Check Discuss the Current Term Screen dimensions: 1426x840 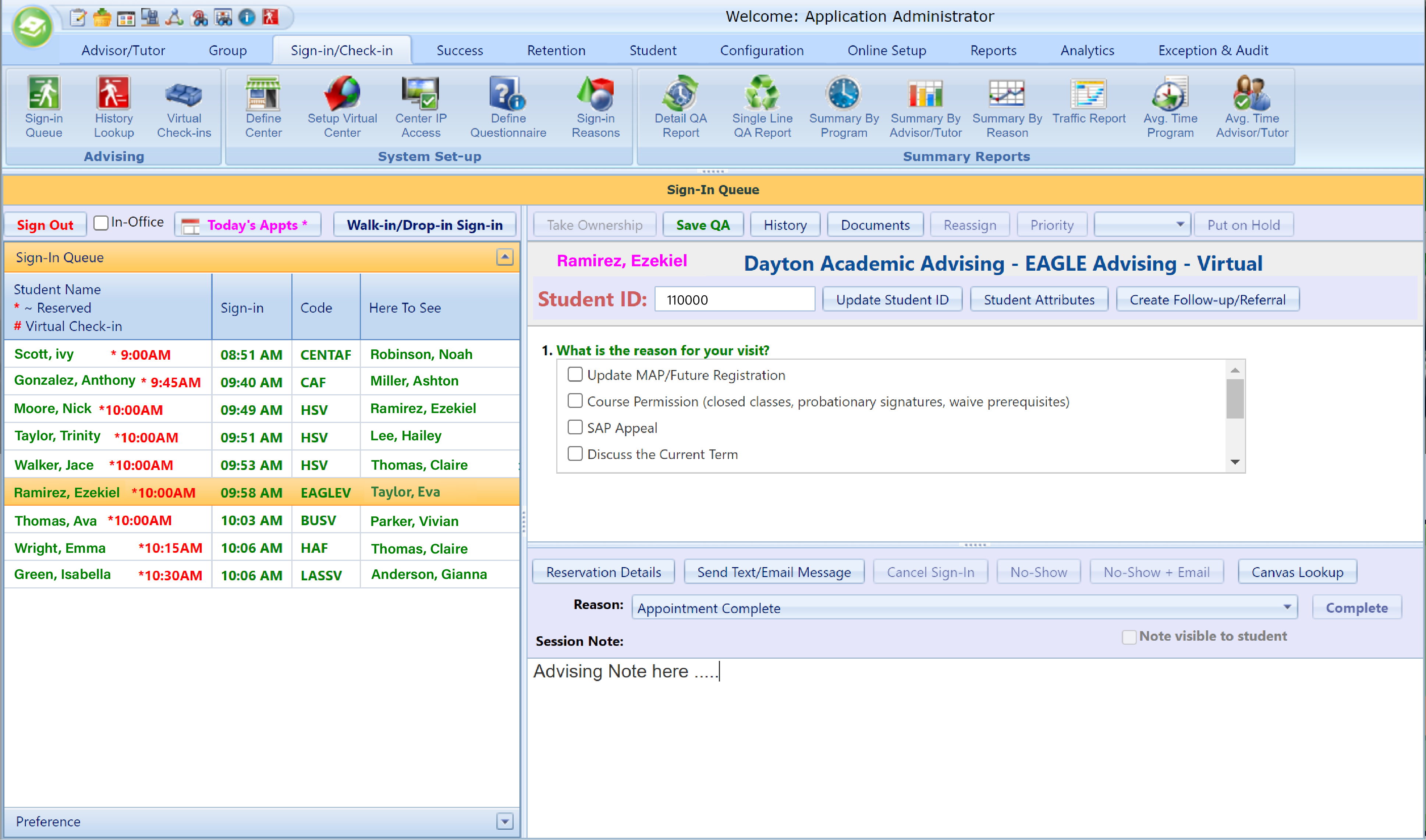575,453
